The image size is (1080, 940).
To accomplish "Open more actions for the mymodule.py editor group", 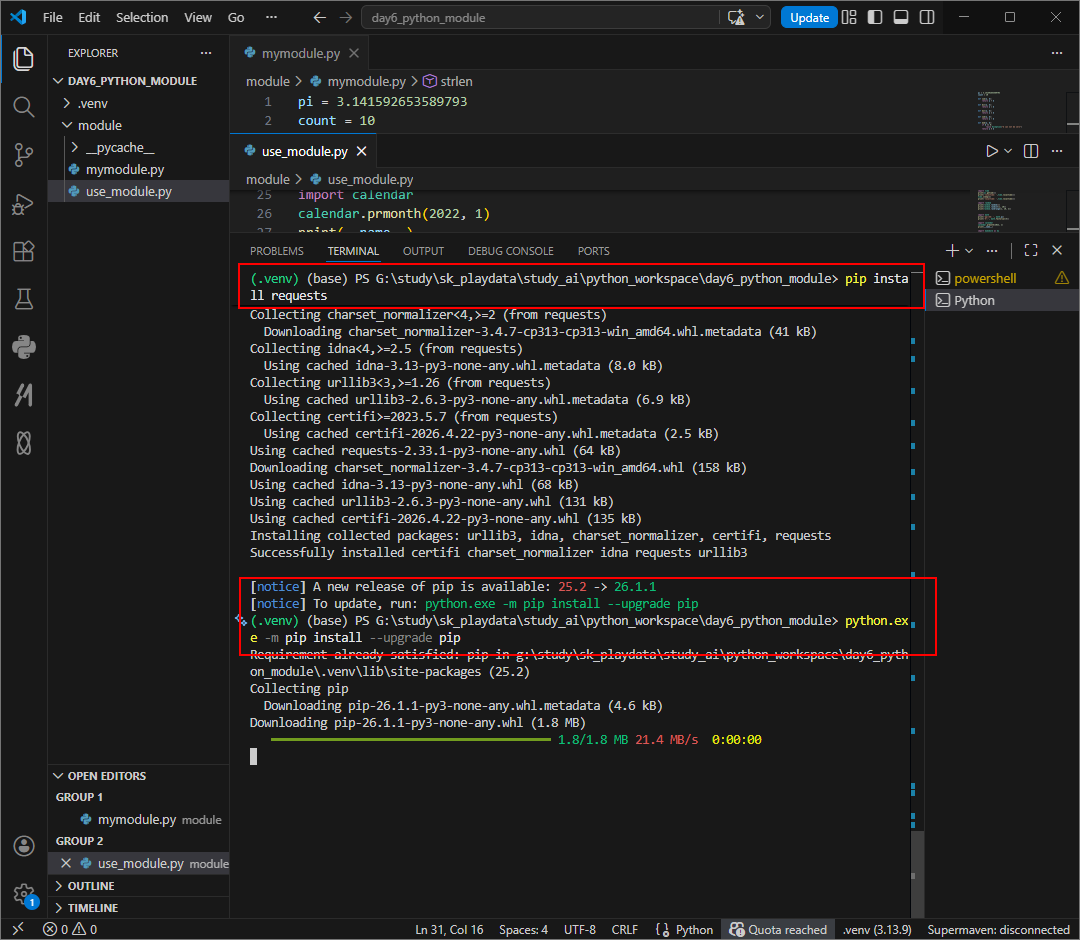I will tap(1057, 53).
